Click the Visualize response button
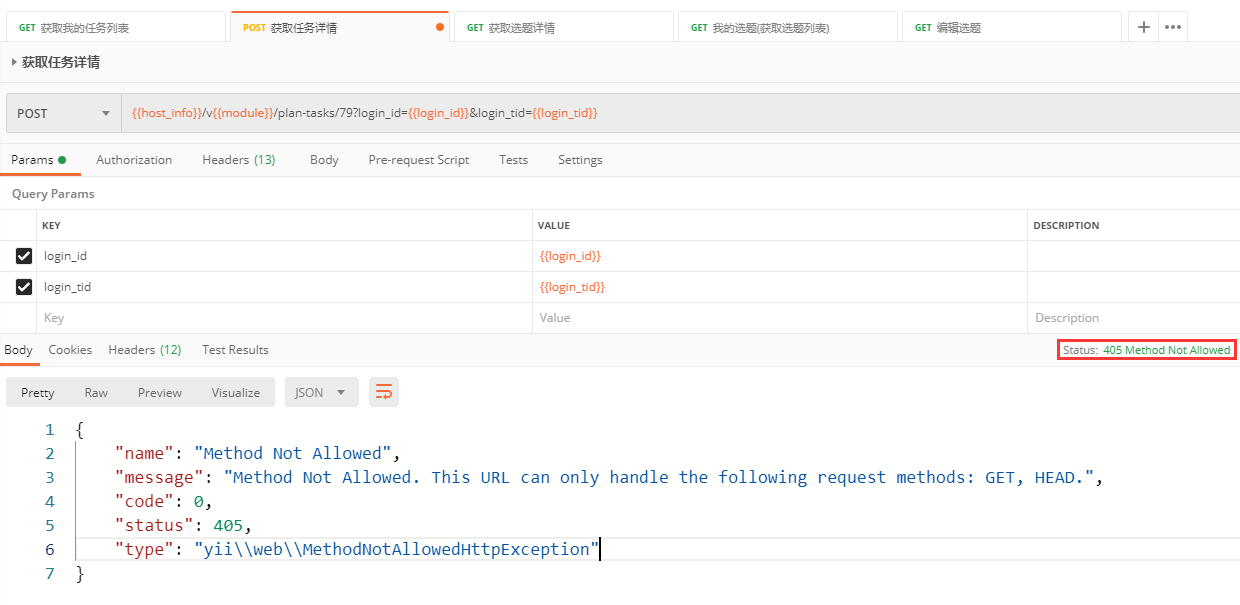Screen dimensions: 1240x605 (x=235, y=393)
